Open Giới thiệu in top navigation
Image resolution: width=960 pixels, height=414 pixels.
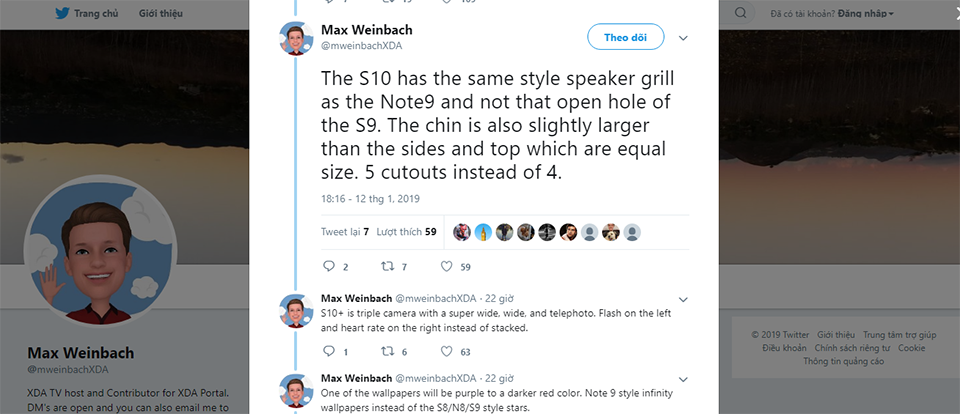pyautogui.click(x=160, y=13)
